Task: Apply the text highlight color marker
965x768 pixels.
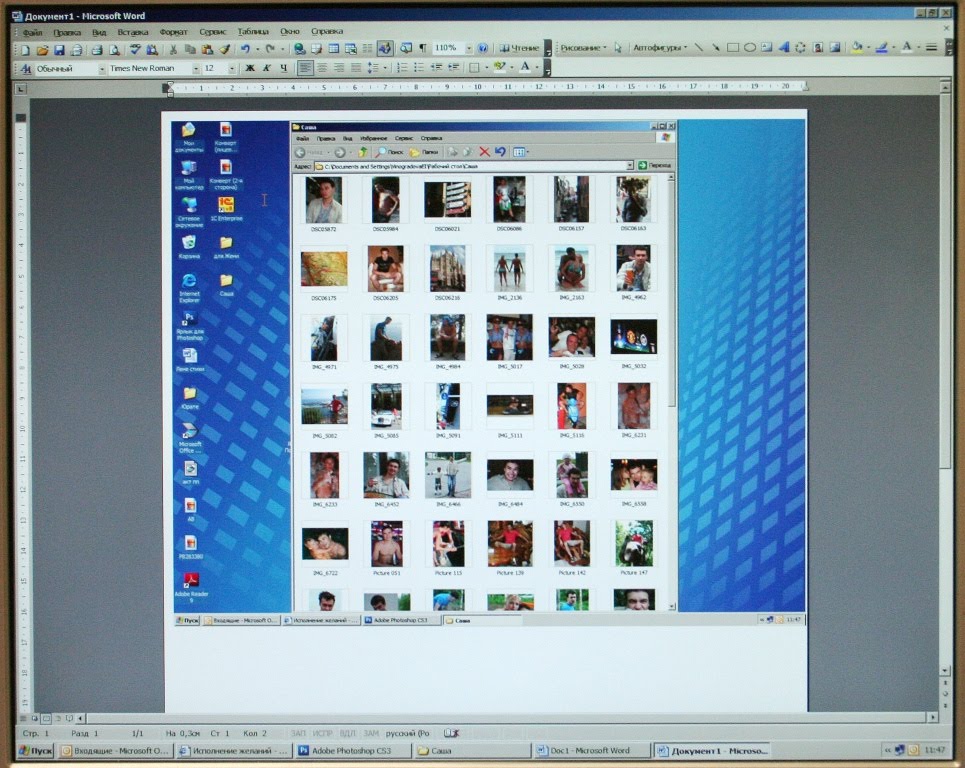Action: coord(499,68)
